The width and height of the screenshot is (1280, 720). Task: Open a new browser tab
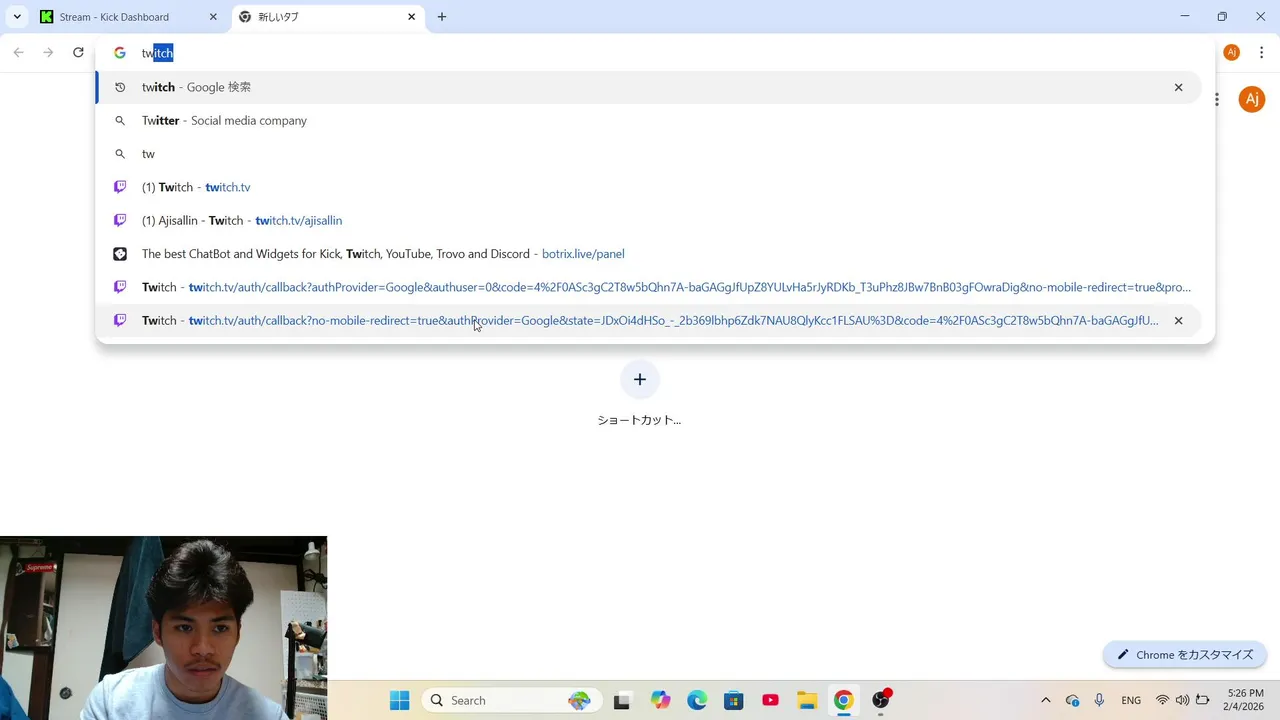coord(442,17)
